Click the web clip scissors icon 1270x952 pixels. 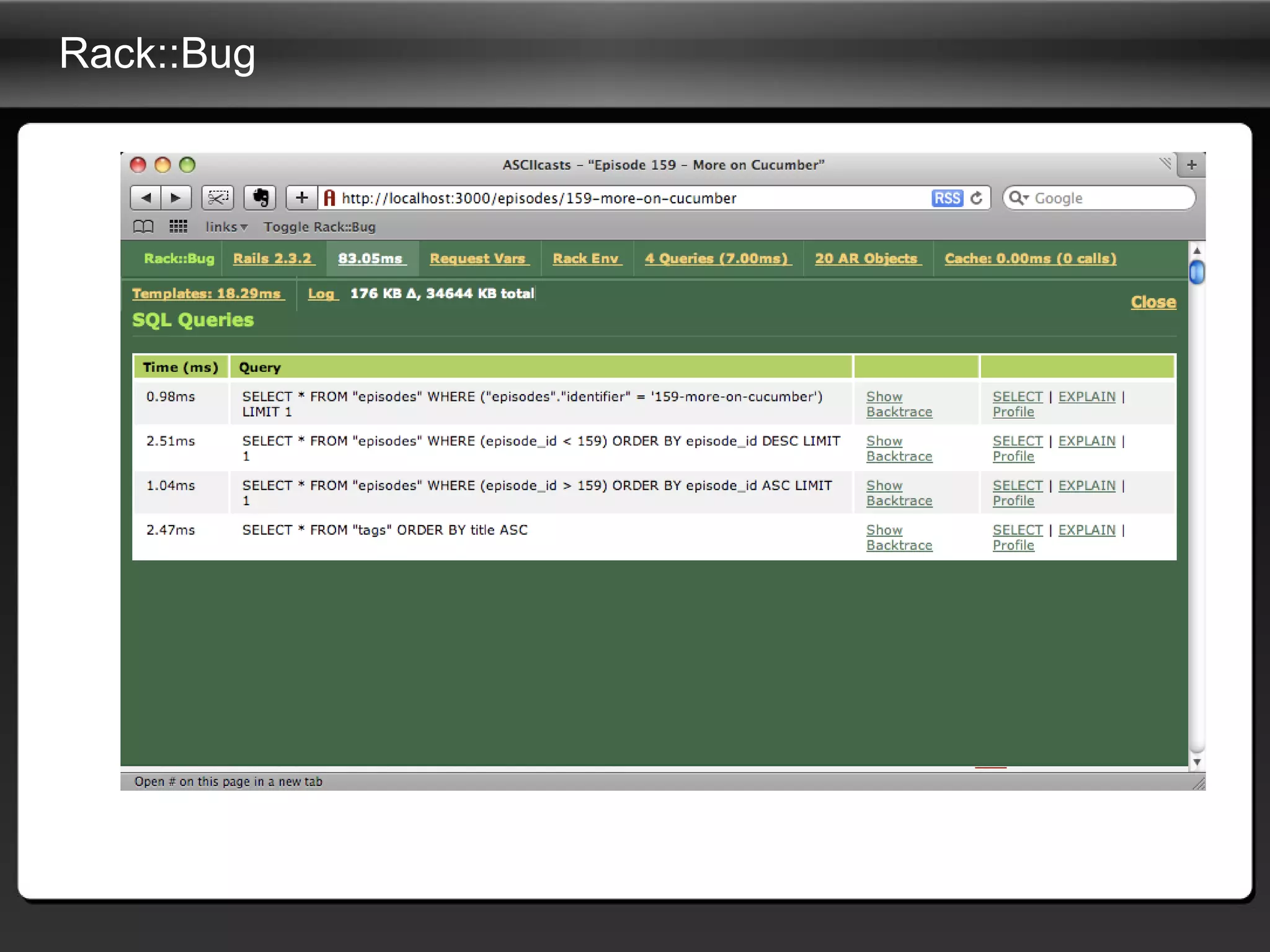point(218,198)
